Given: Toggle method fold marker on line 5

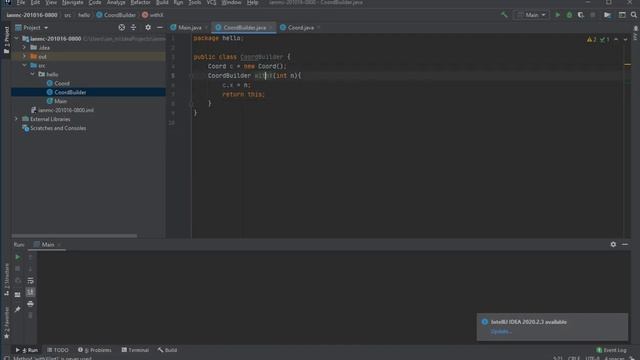Looking at the screenshot, I should pyautogui.click(x=191, y=76).
